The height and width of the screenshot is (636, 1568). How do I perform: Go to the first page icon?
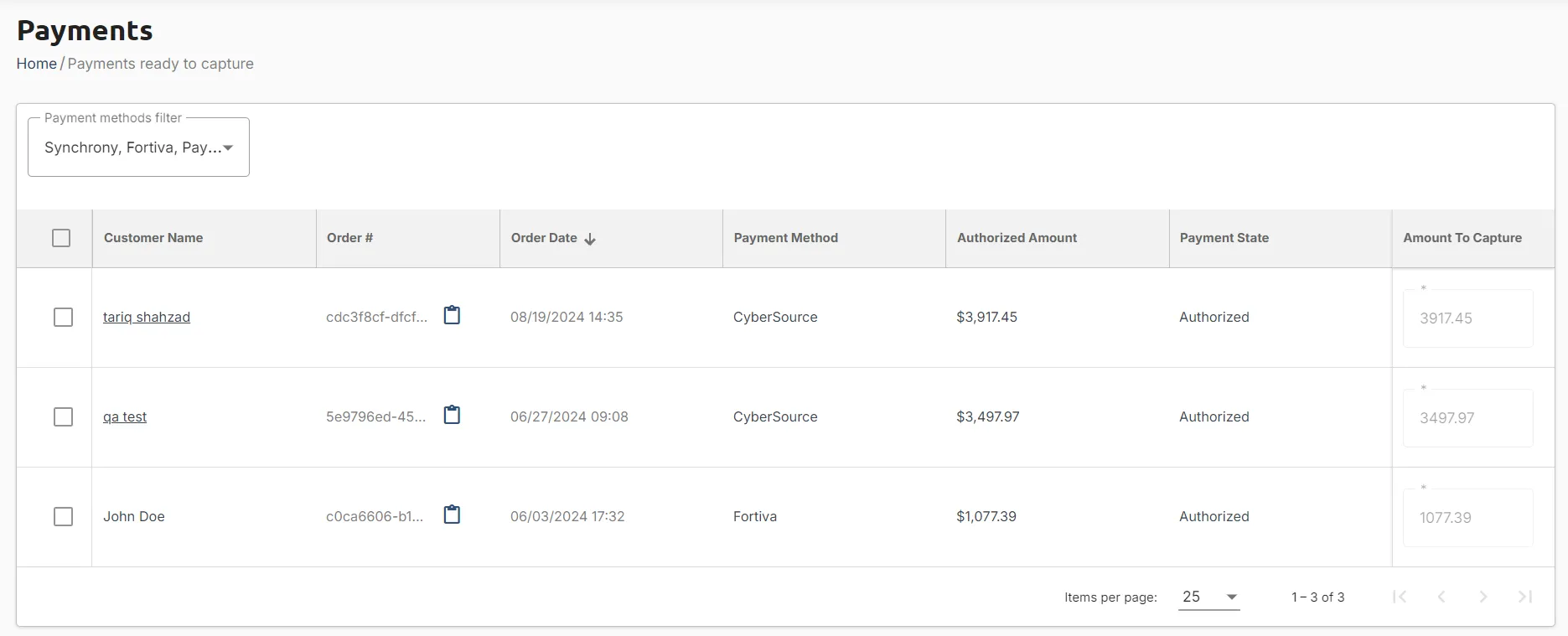pyautogui.click(x=1400, y=597)
